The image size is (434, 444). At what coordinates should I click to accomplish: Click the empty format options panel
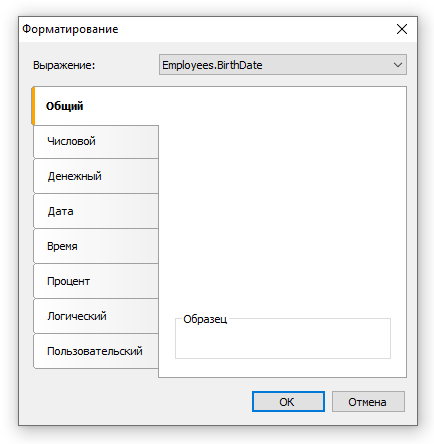(283, 200)
